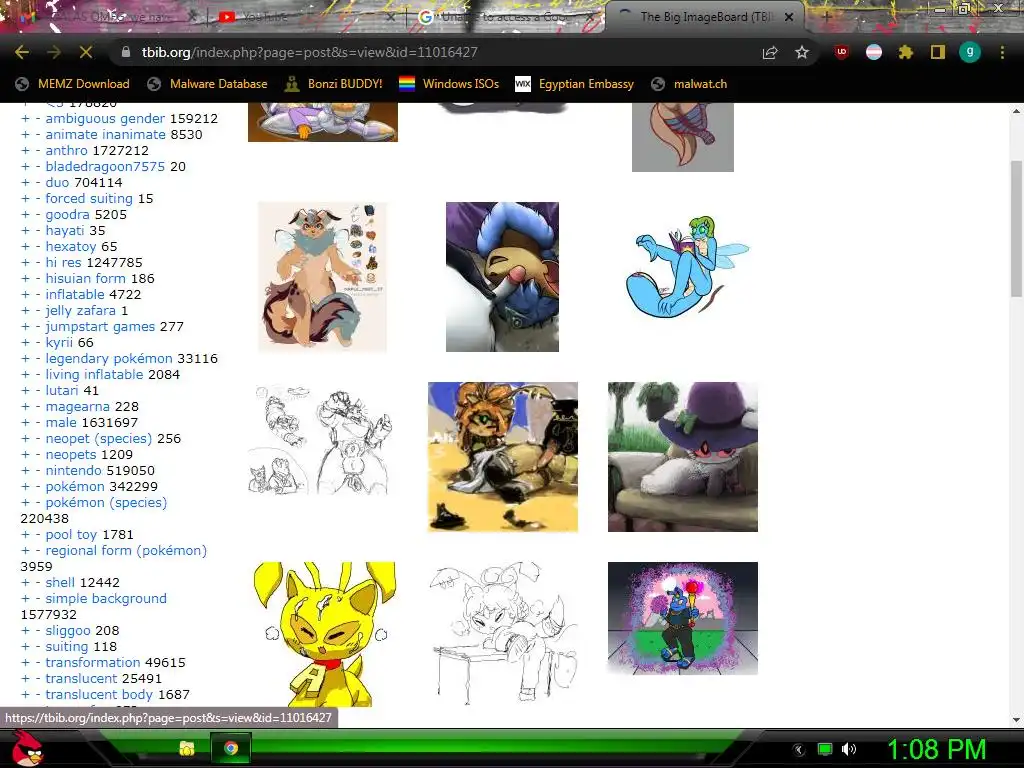Viewport: 1024px width, 768px height.
Task: Open the 'neopets' tag link
Action: click(x=71, y=455)
